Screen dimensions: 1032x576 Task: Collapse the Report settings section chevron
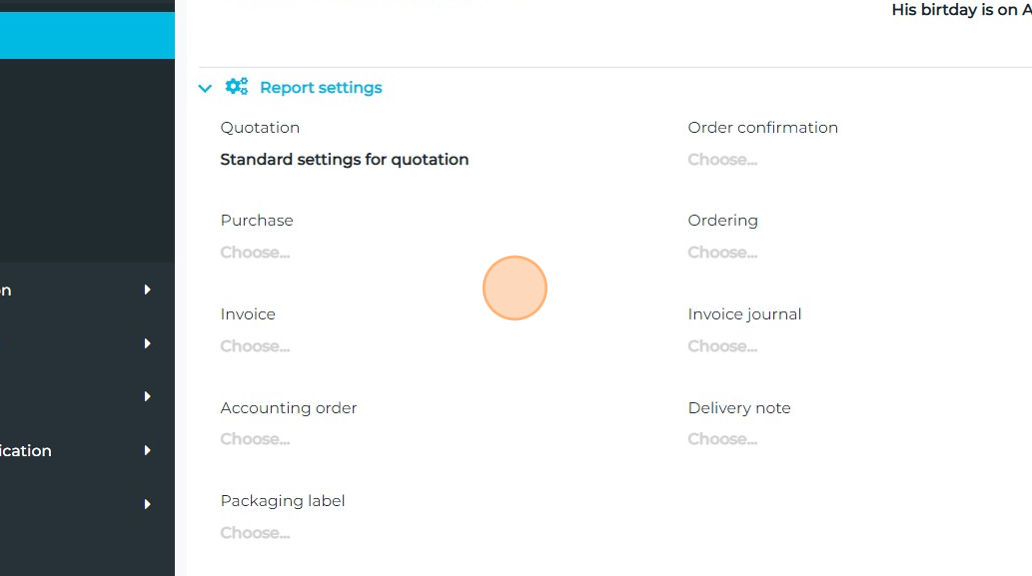pos(205,88)
